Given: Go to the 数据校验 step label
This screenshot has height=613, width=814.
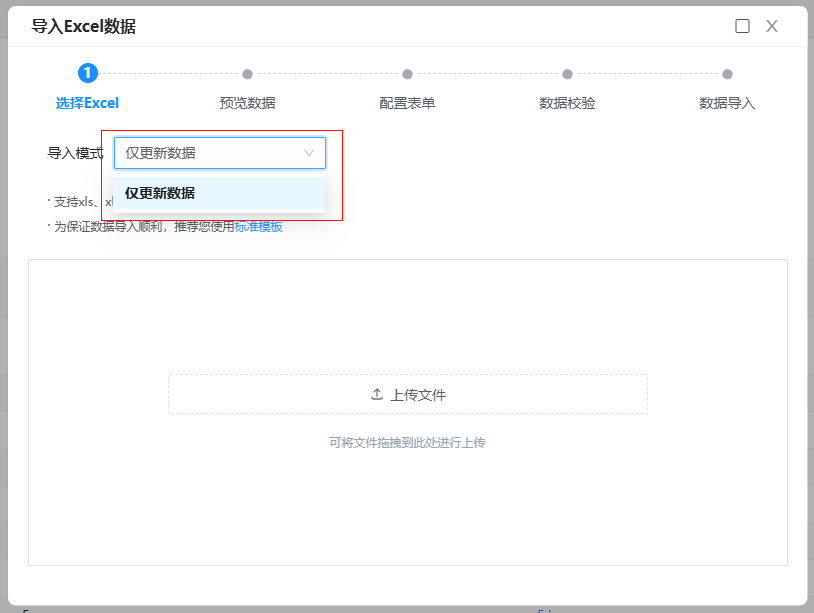Looking at the screenshot, I should tap(567, 103).
